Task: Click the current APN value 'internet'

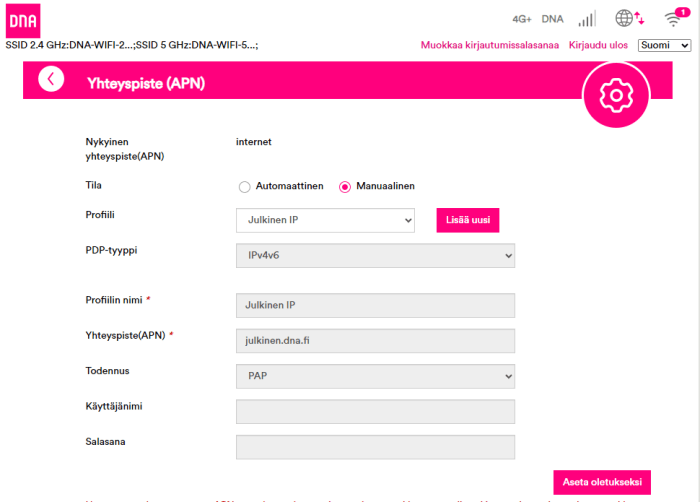Action: click(253, 142)
